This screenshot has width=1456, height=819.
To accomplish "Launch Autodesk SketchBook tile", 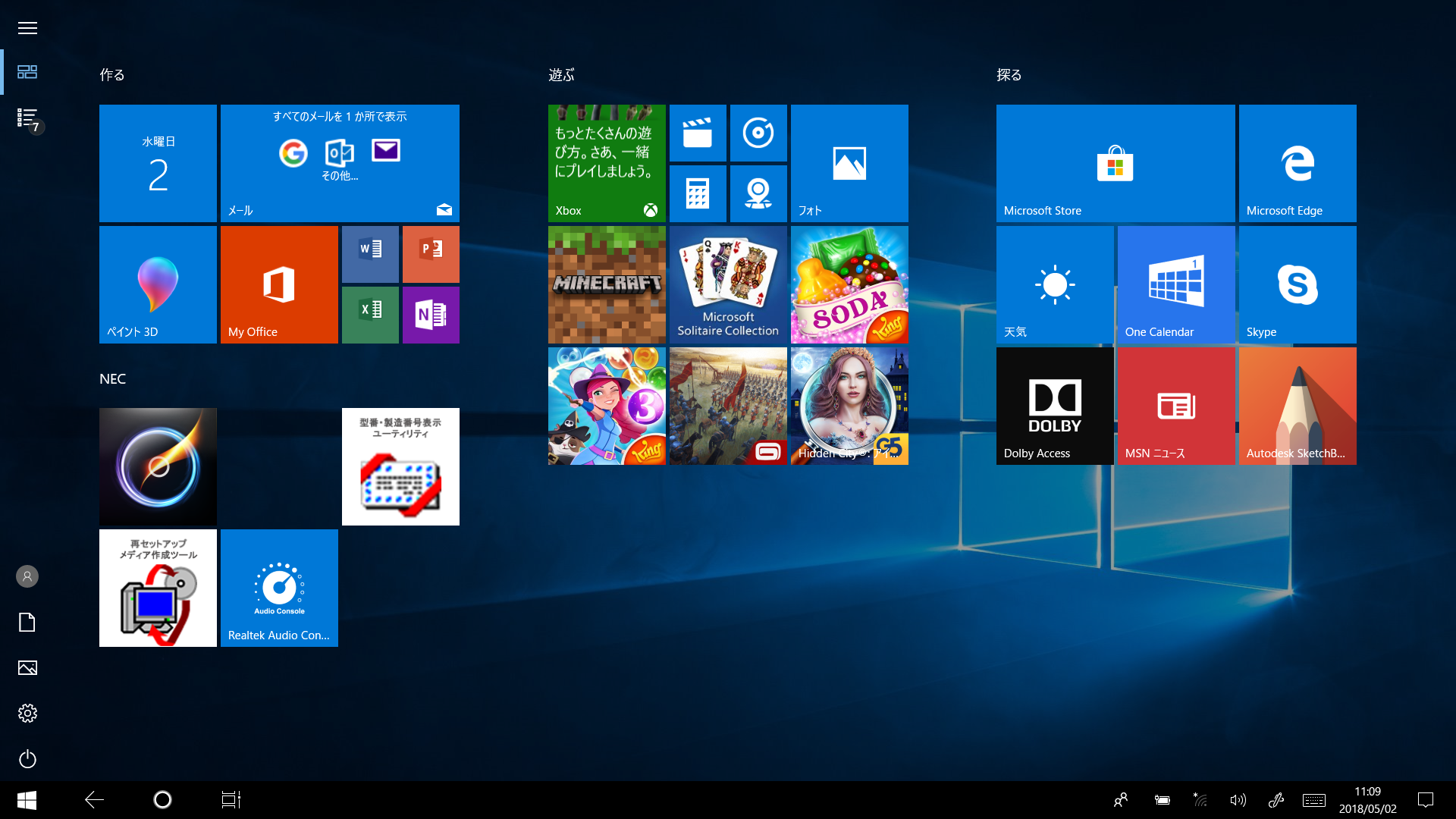I will pos(1298,406).
